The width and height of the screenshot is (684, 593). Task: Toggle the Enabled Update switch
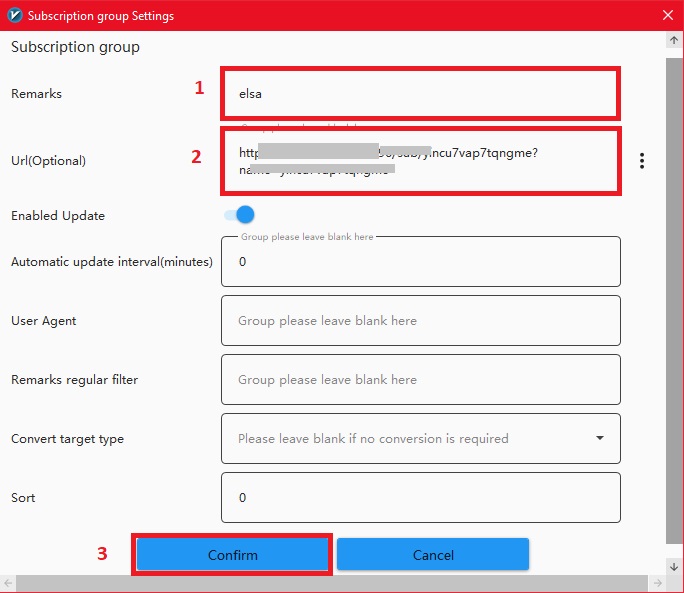(240, 215)
